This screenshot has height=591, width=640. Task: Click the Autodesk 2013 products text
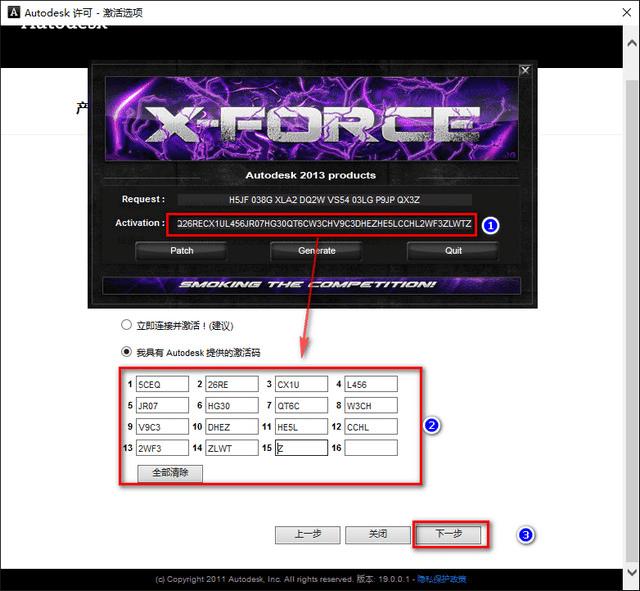coord(310,175)
